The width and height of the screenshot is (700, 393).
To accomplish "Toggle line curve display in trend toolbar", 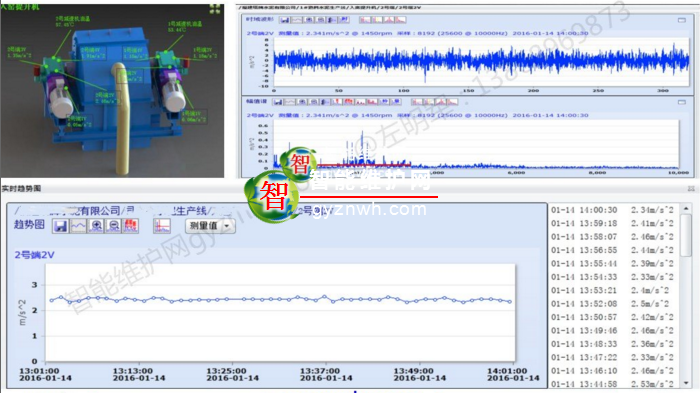I will pyautogui.click(x=78, y=226).
